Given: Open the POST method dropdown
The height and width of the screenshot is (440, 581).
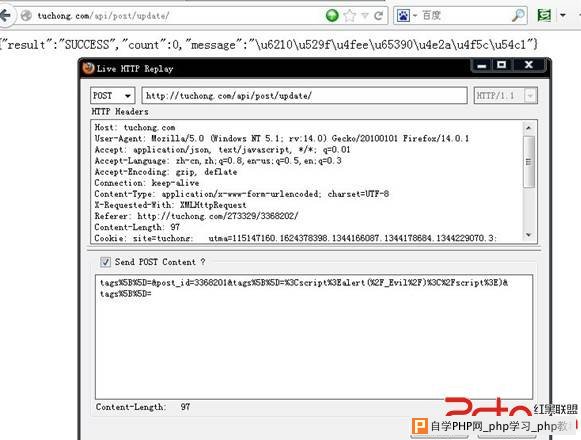Looking at the screenshot, I should pos(113,96).
